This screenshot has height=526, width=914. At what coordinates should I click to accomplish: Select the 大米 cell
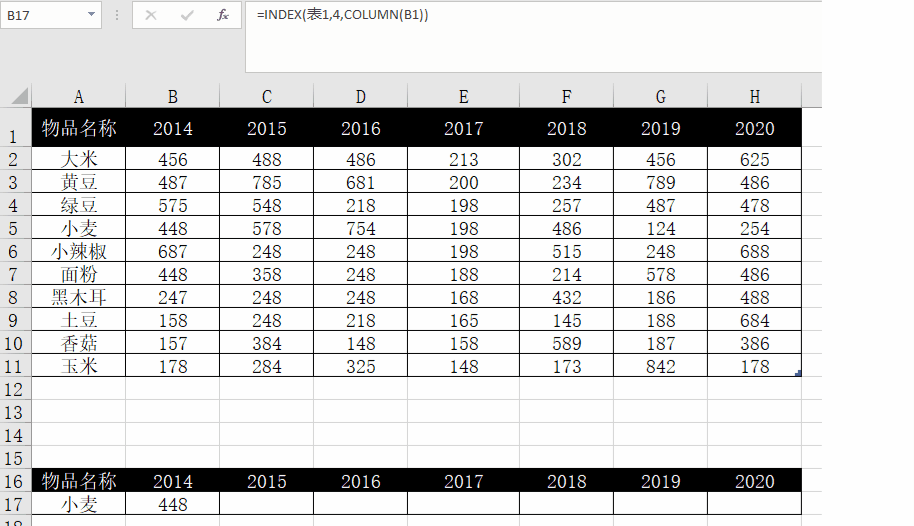79,159
